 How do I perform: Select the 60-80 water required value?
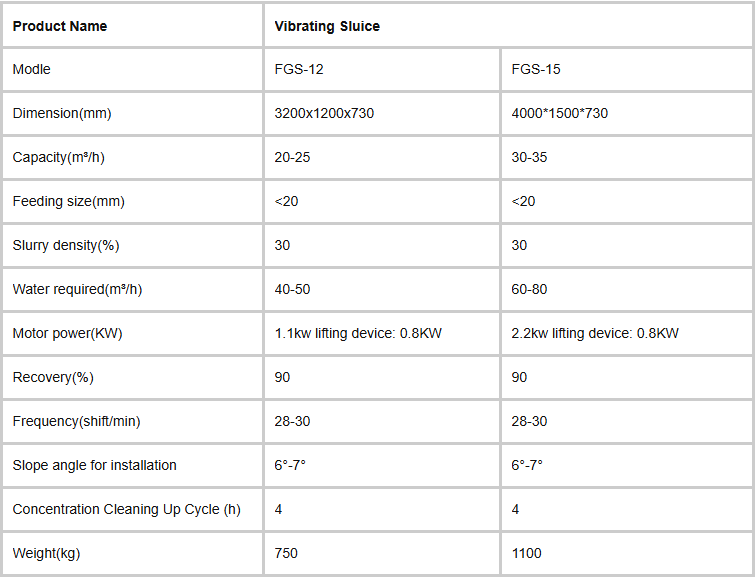coord(530,290)
